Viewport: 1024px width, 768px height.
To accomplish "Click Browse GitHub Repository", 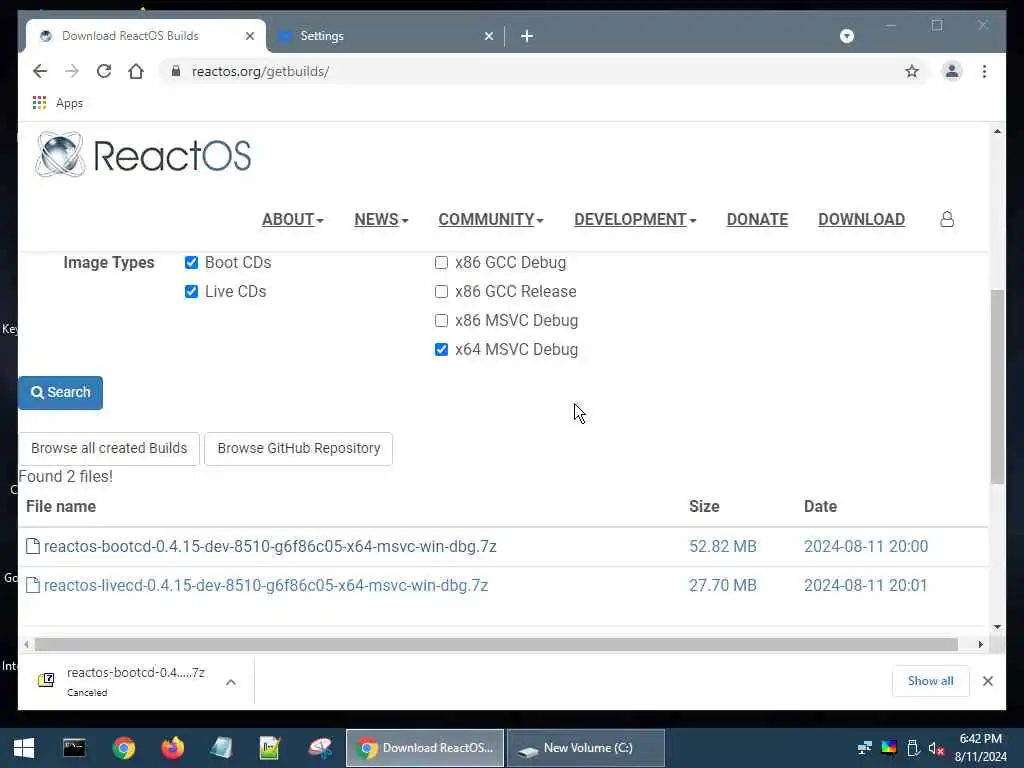I will pos(298,449).
